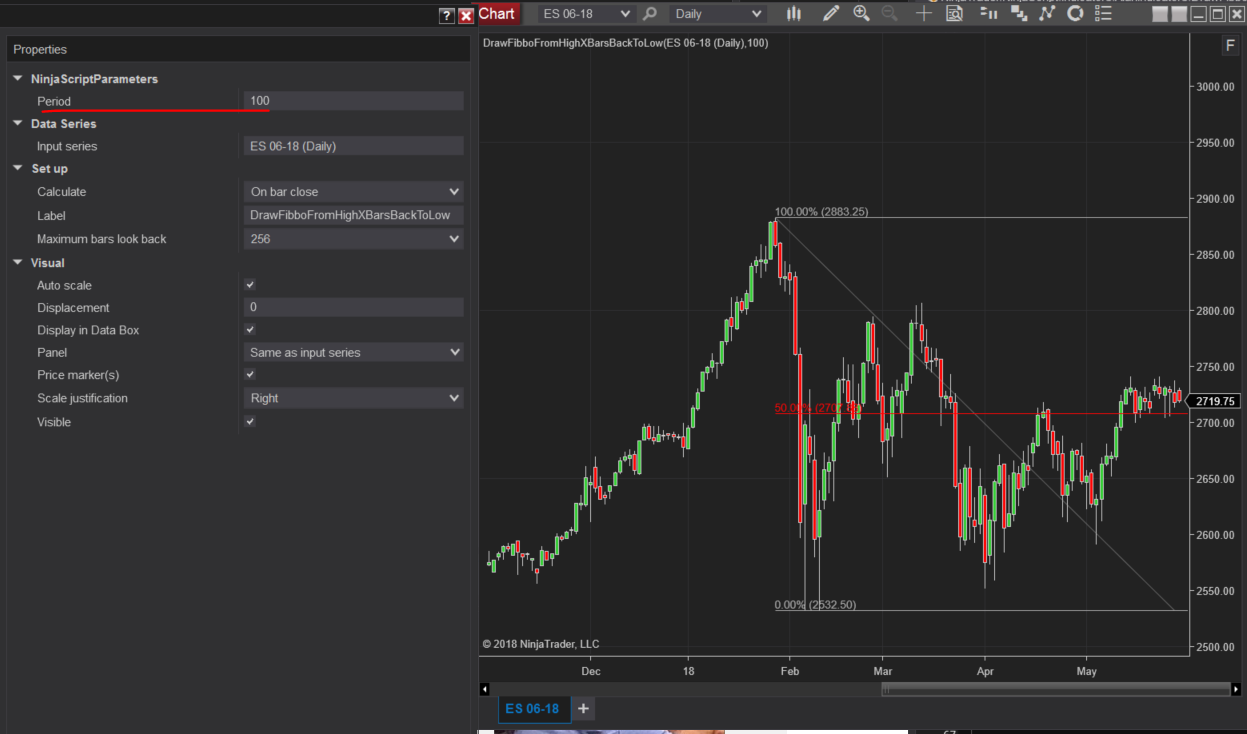
Task: Select the drawing tools pencil icon
Action: point(830,14)
